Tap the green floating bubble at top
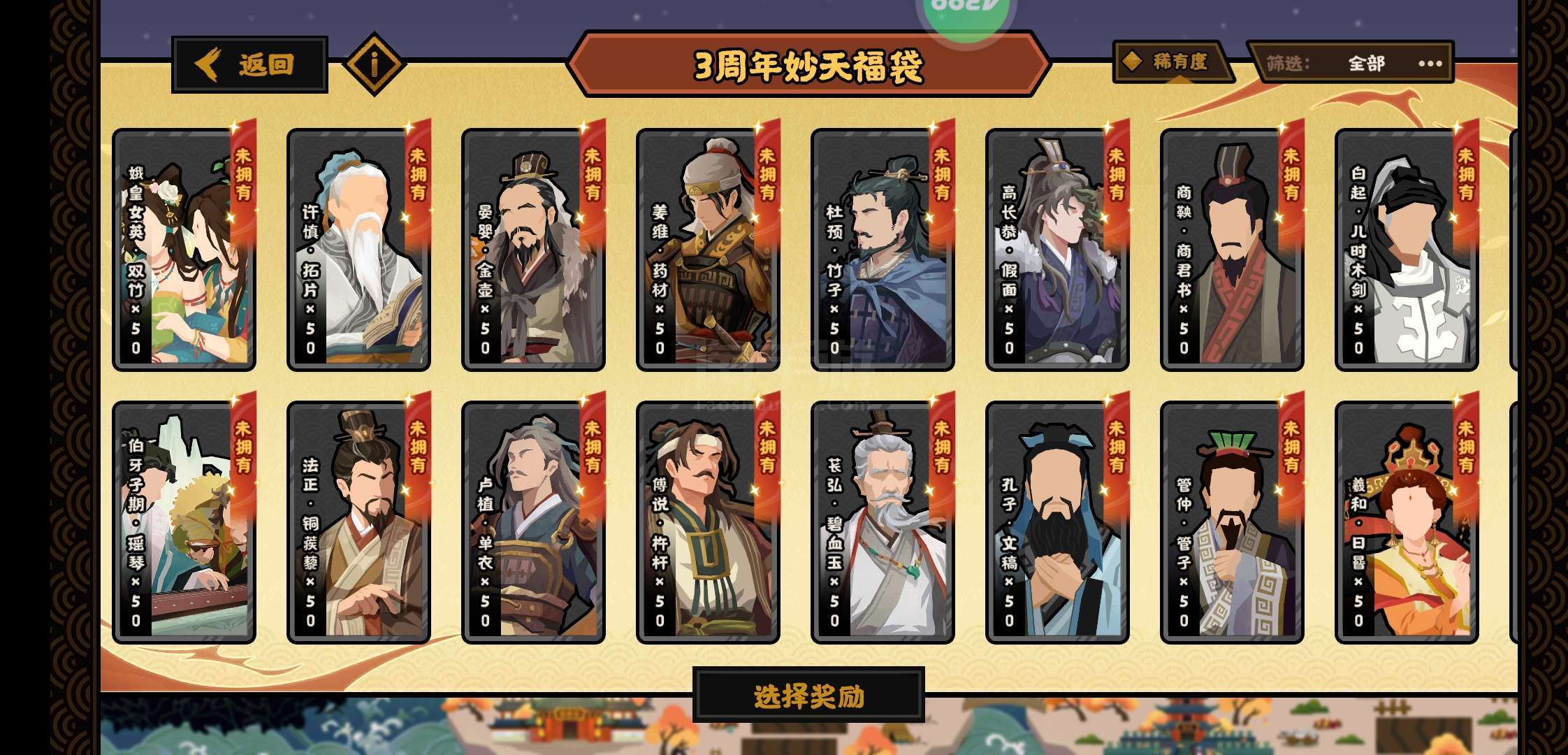 [965, 14]
